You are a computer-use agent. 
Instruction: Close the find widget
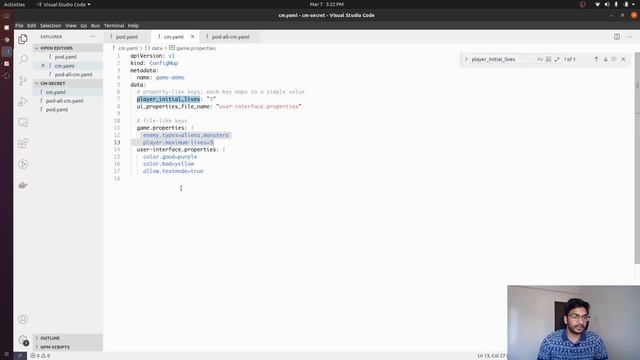tap(623, 59)
